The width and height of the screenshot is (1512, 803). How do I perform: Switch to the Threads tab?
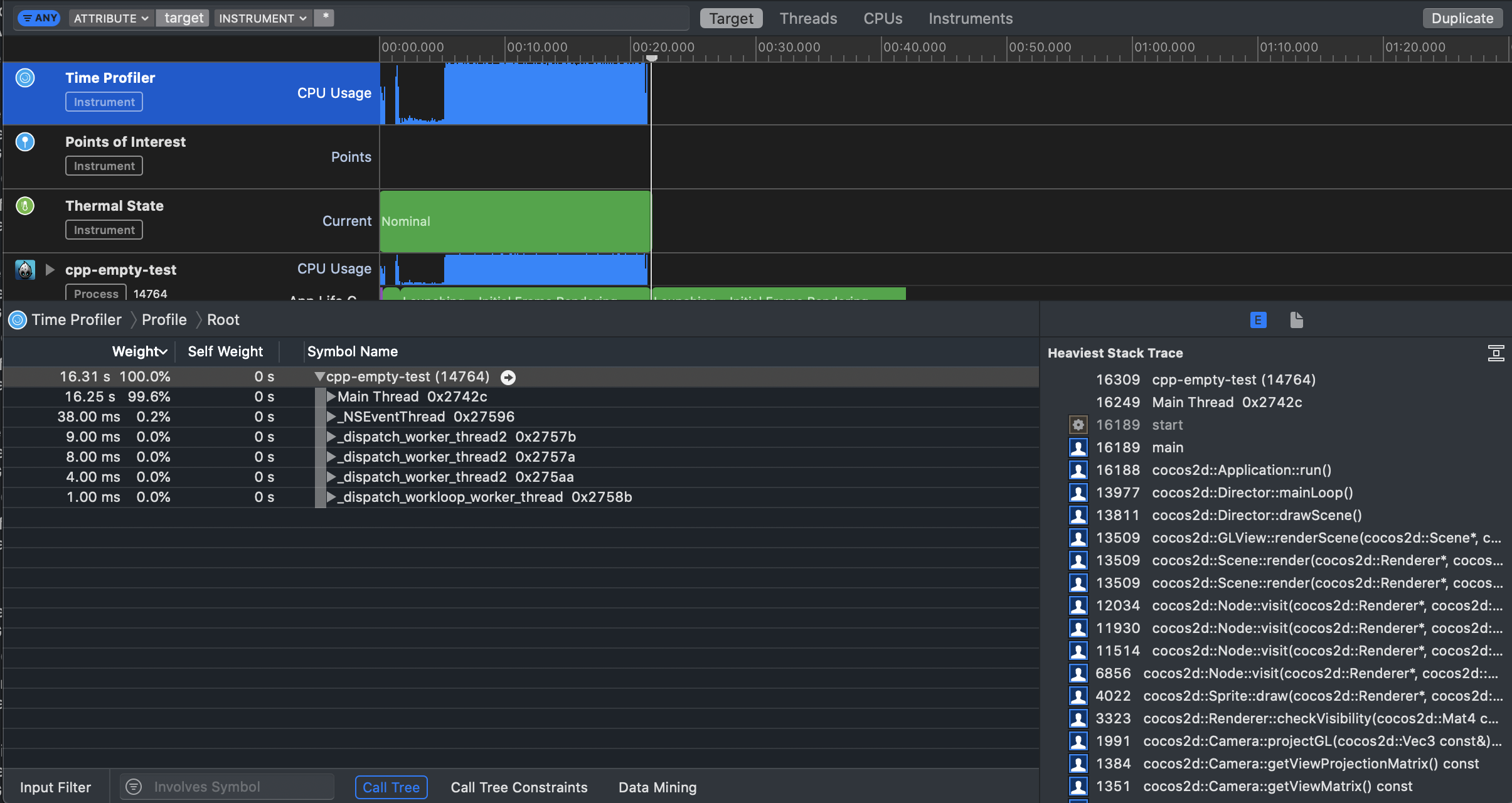(x=808, y=18)
